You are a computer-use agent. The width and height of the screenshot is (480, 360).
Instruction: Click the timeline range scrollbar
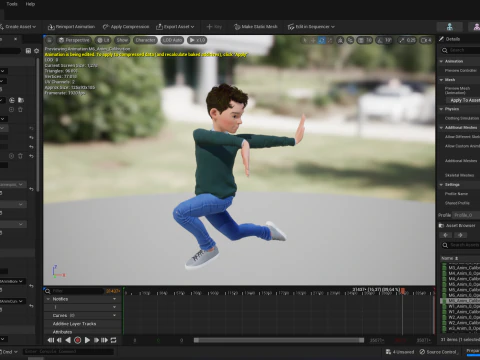(x=279, y=340)
